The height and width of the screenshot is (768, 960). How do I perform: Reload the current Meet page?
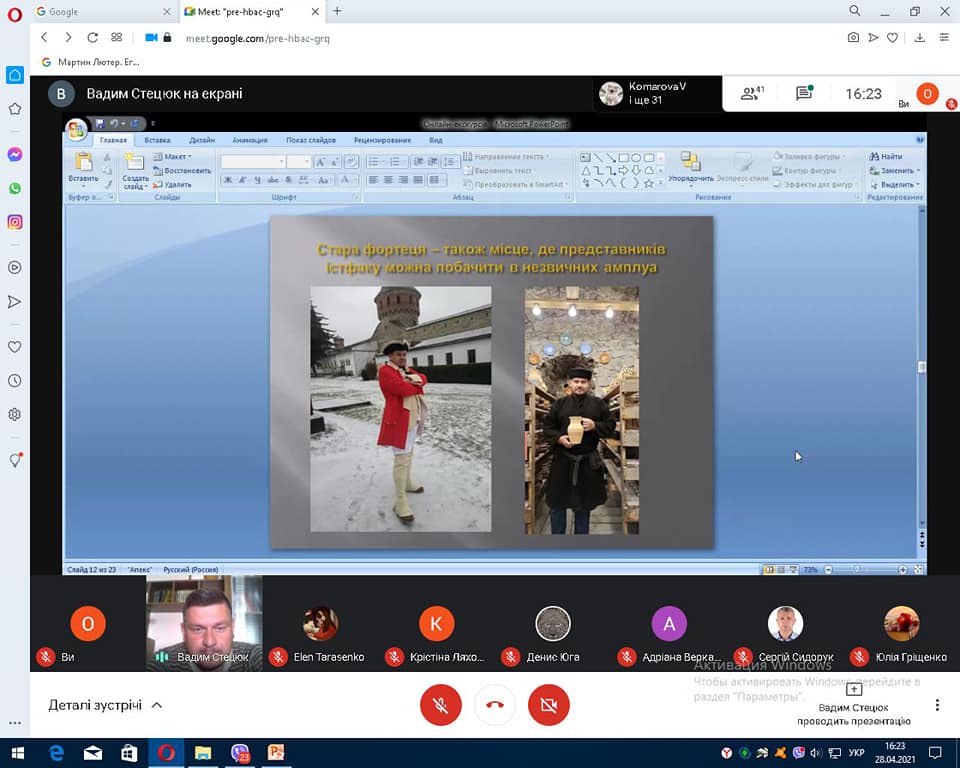[92, 38]
